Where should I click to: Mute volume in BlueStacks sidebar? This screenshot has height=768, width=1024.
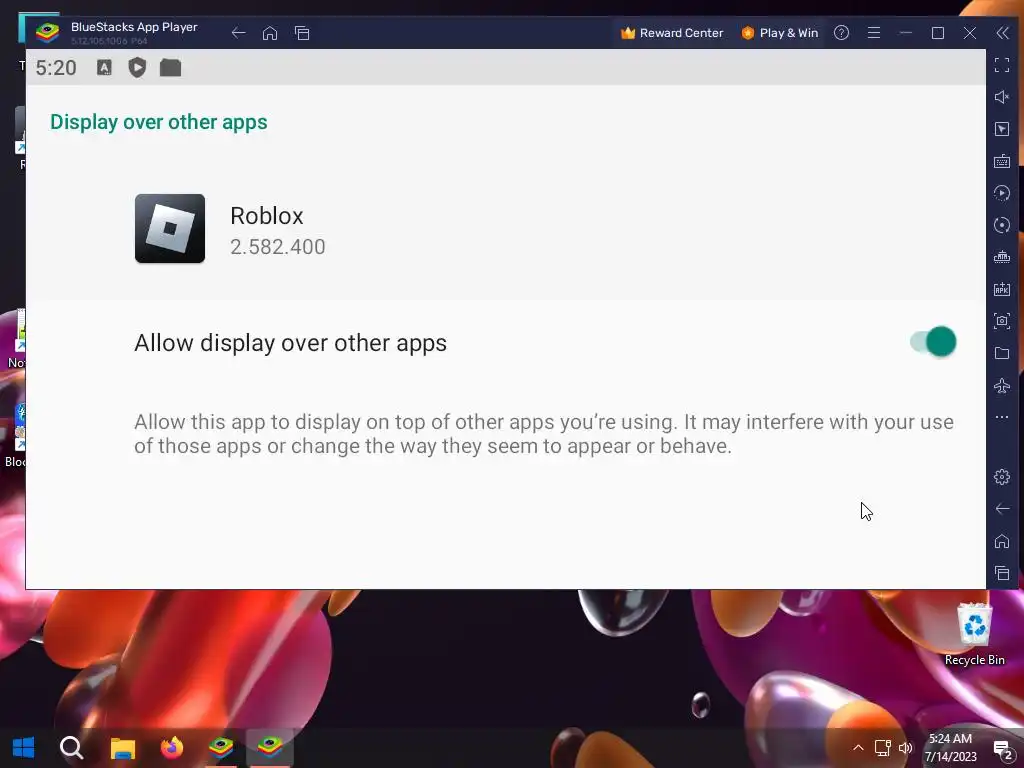[x=1002, y=97]
